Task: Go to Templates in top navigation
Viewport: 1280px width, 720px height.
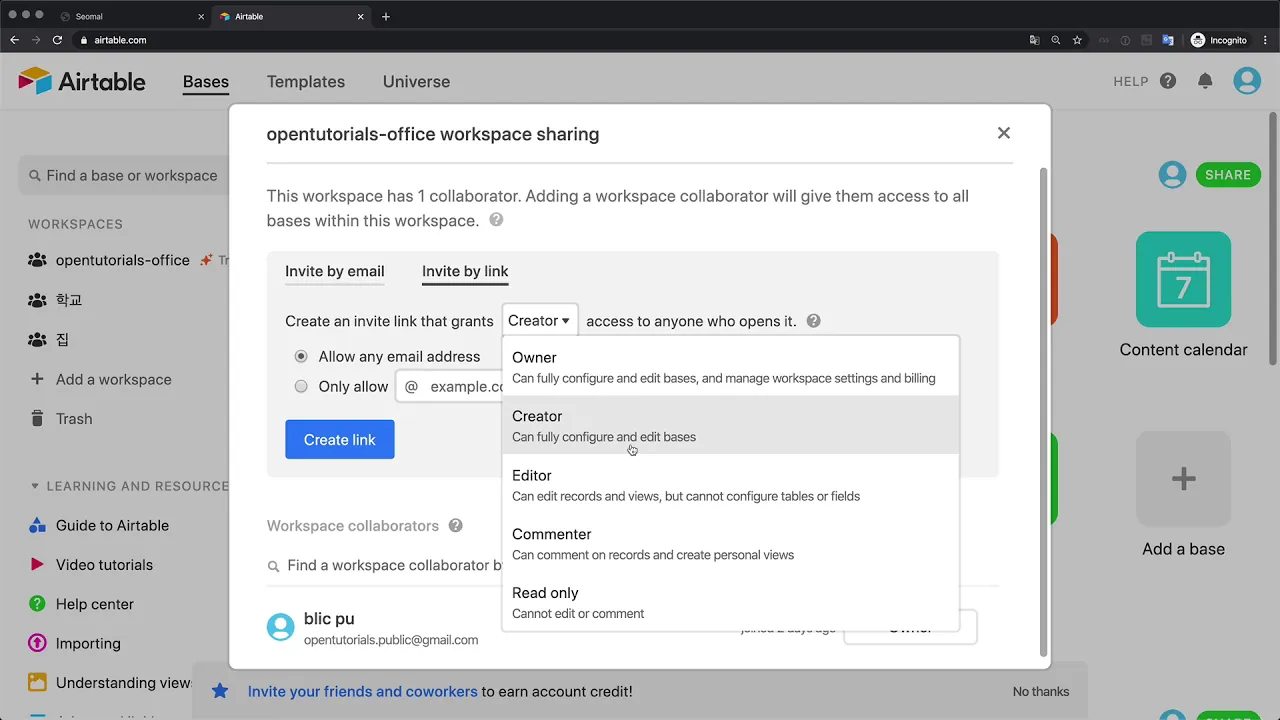Action: tap(306, 82)
